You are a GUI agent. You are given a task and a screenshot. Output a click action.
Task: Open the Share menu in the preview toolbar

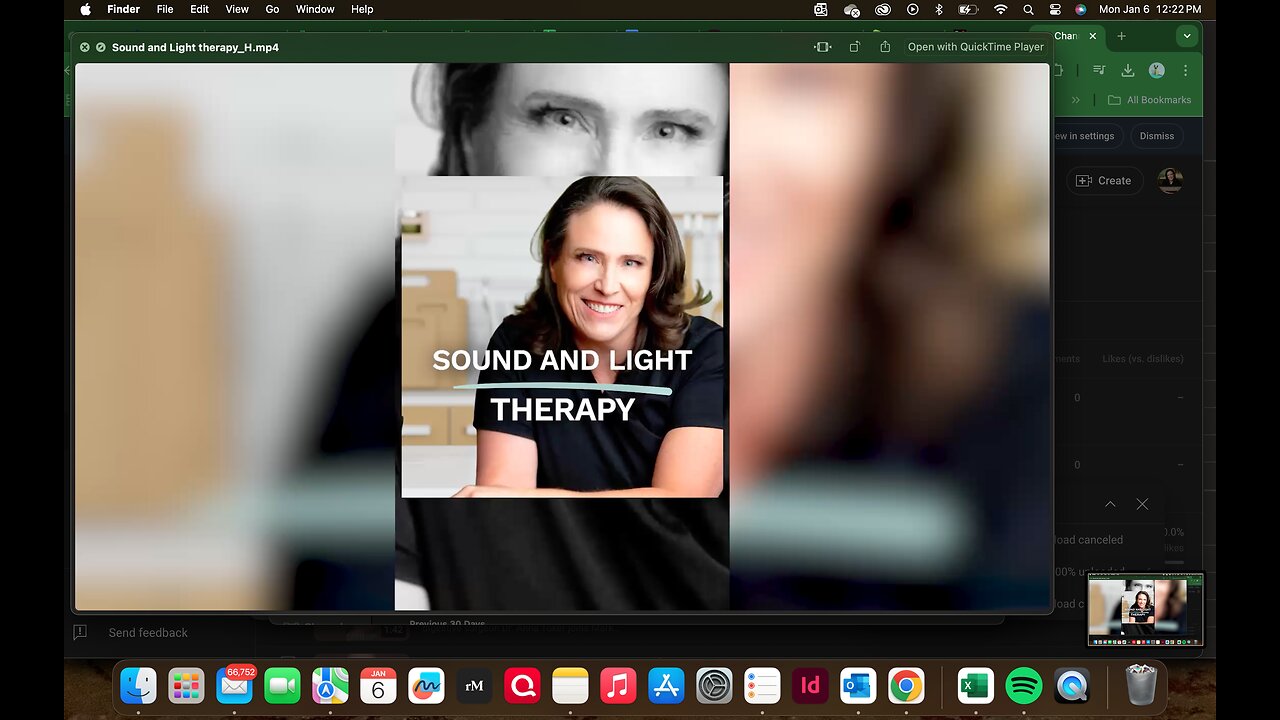point(885,47)
